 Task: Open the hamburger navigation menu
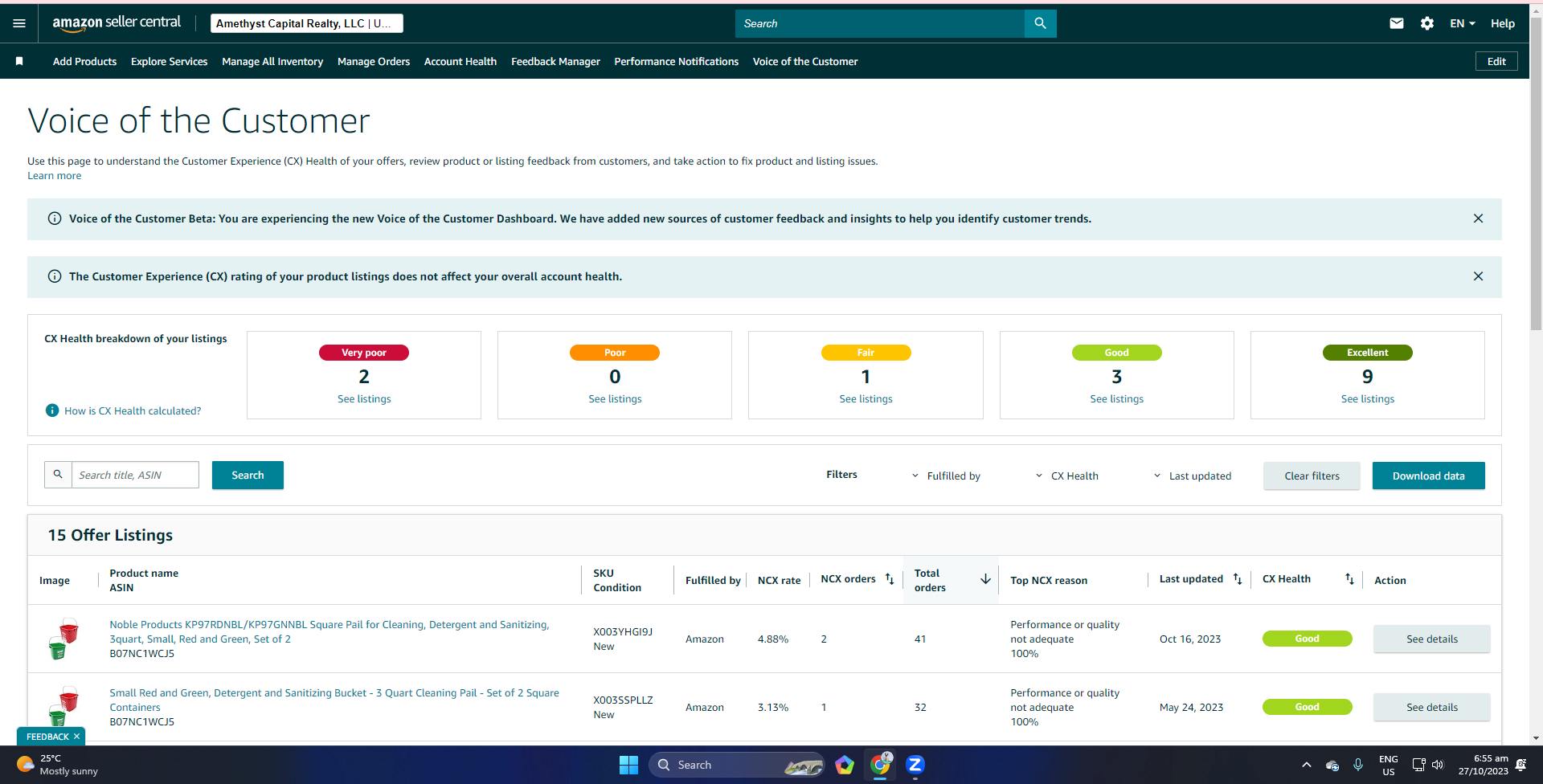(19, 23)
